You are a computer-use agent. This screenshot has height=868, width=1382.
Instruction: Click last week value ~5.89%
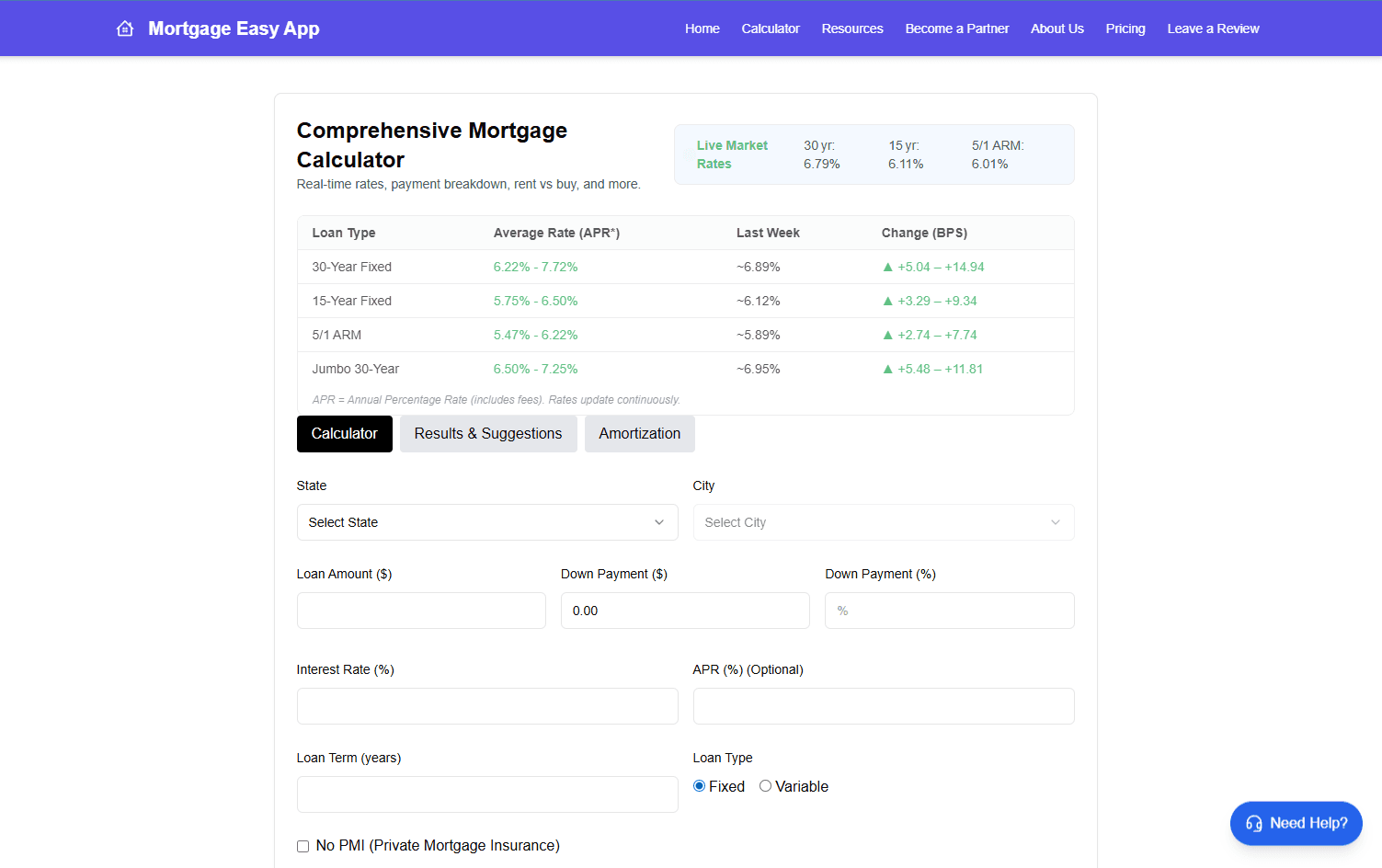tap(759, 335)
